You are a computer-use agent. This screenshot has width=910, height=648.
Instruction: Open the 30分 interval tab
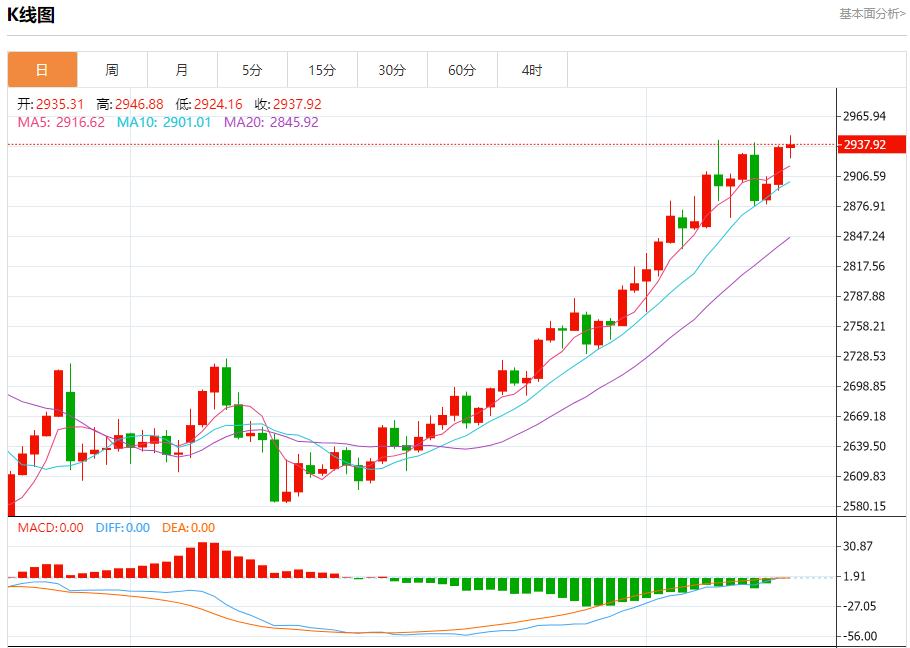pyautogui.click(x=392, y=70)
